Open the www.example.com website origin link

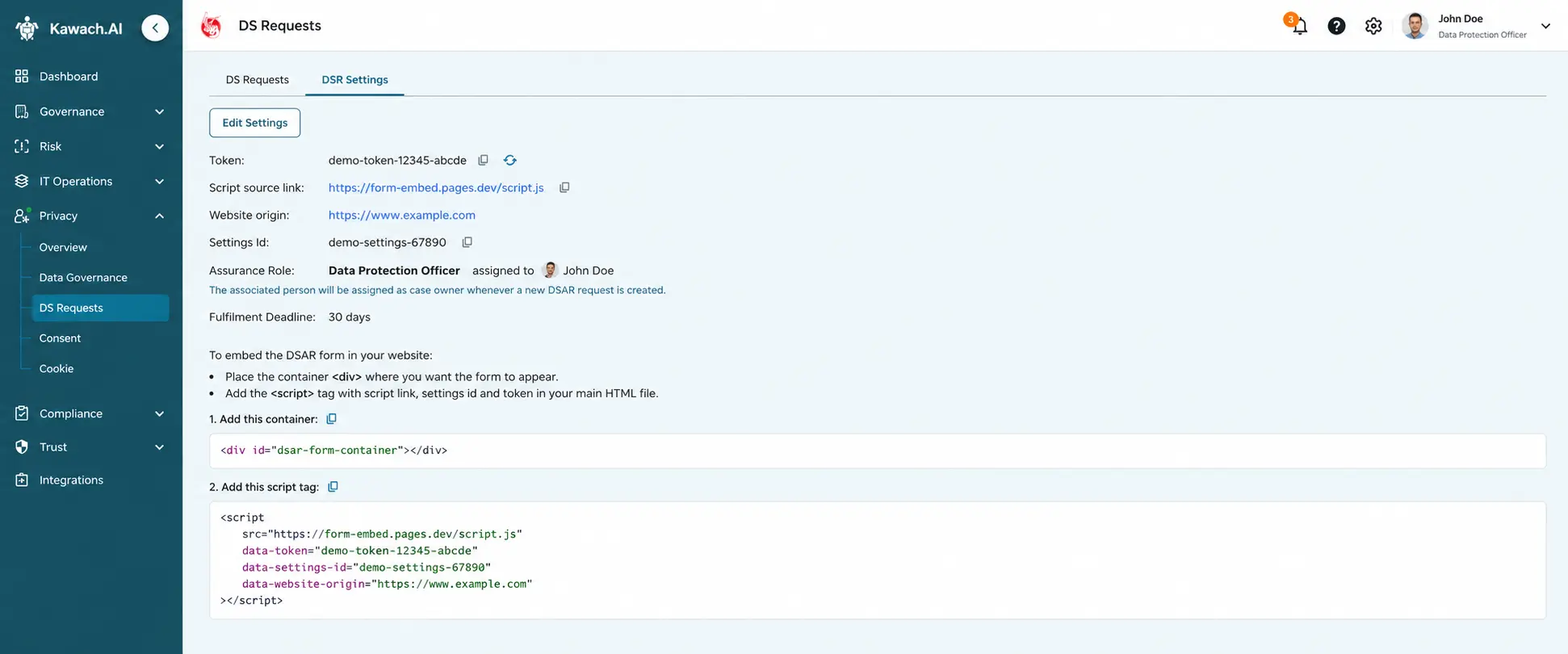(402, 215)
